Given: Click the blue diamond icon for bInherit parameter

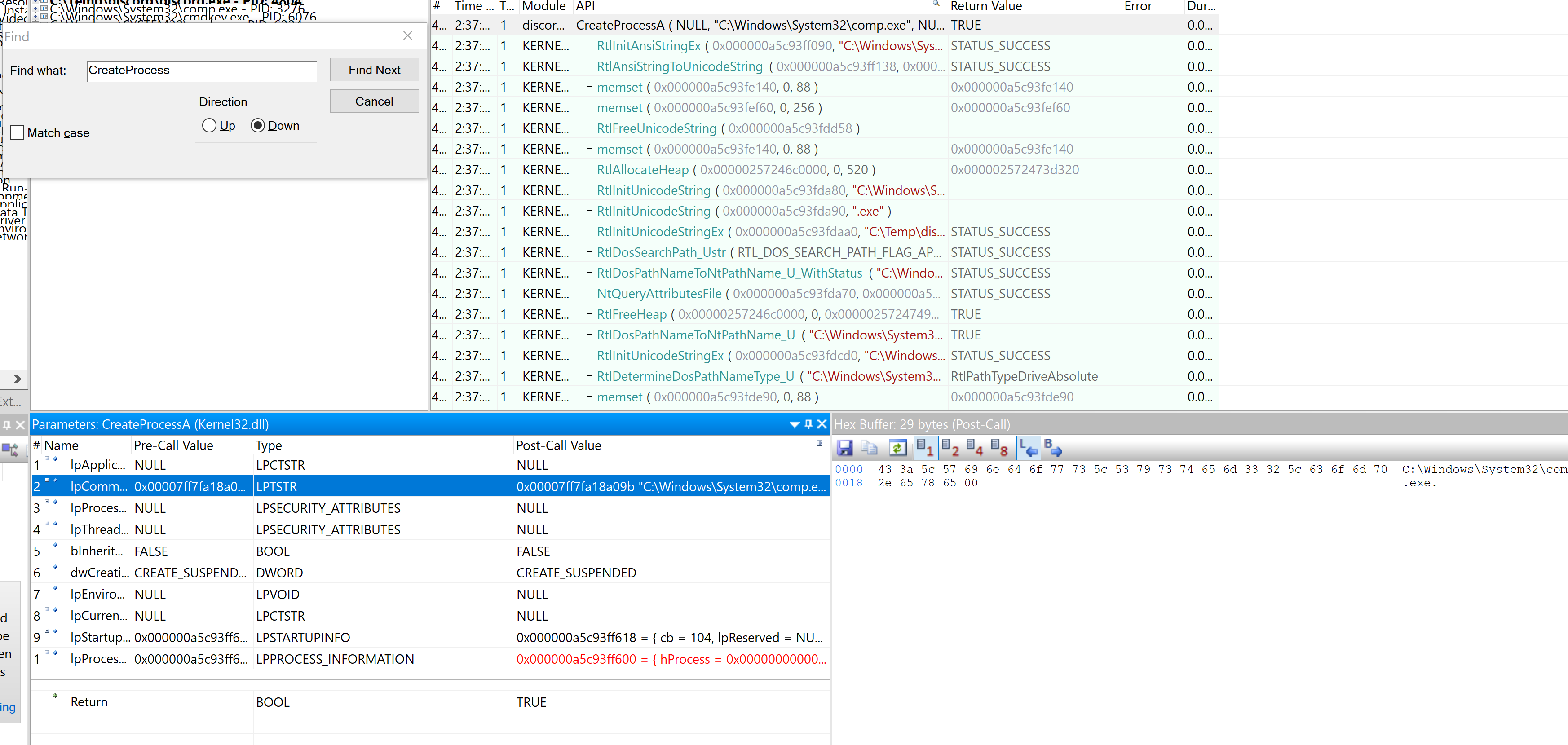Looking at the screenshot, I should tap(55, 545).
